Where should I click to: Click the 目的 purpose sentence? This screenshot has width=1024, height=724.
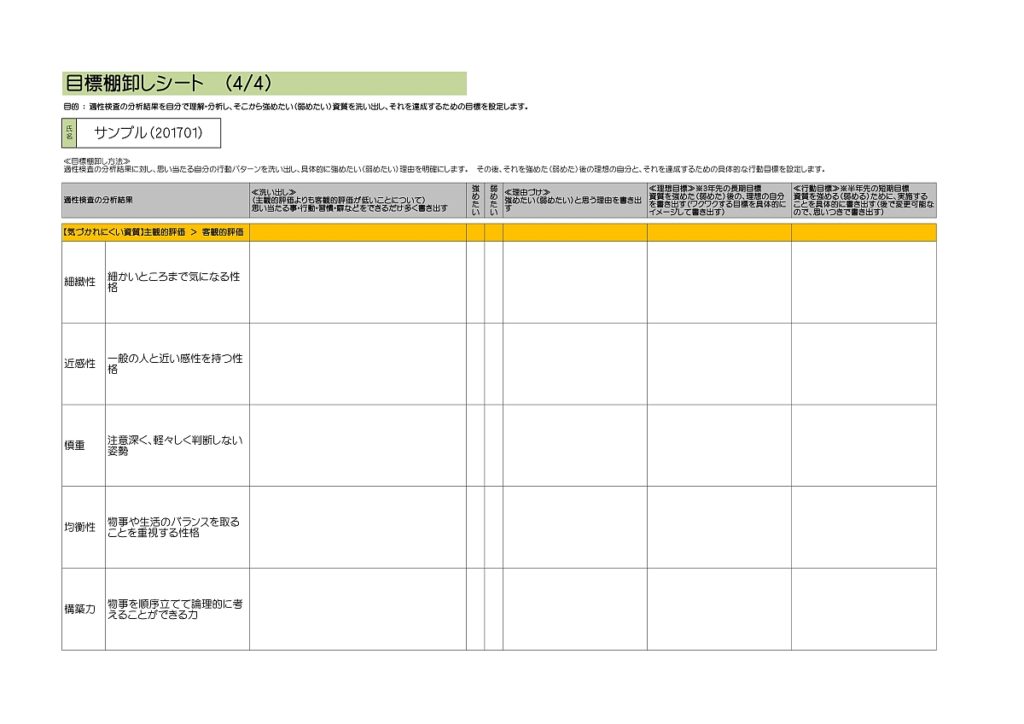point(296,106)
